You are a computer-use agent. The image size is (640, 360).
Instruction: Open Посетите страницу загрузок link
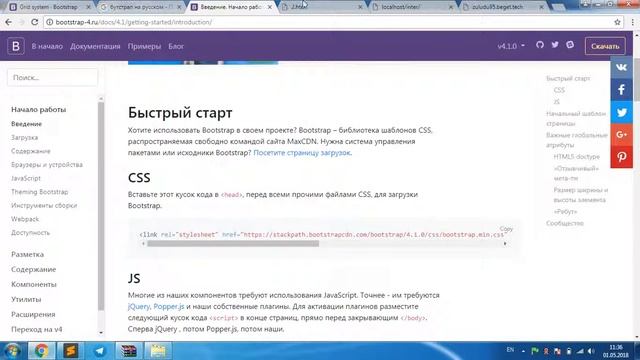pos(302,153)
